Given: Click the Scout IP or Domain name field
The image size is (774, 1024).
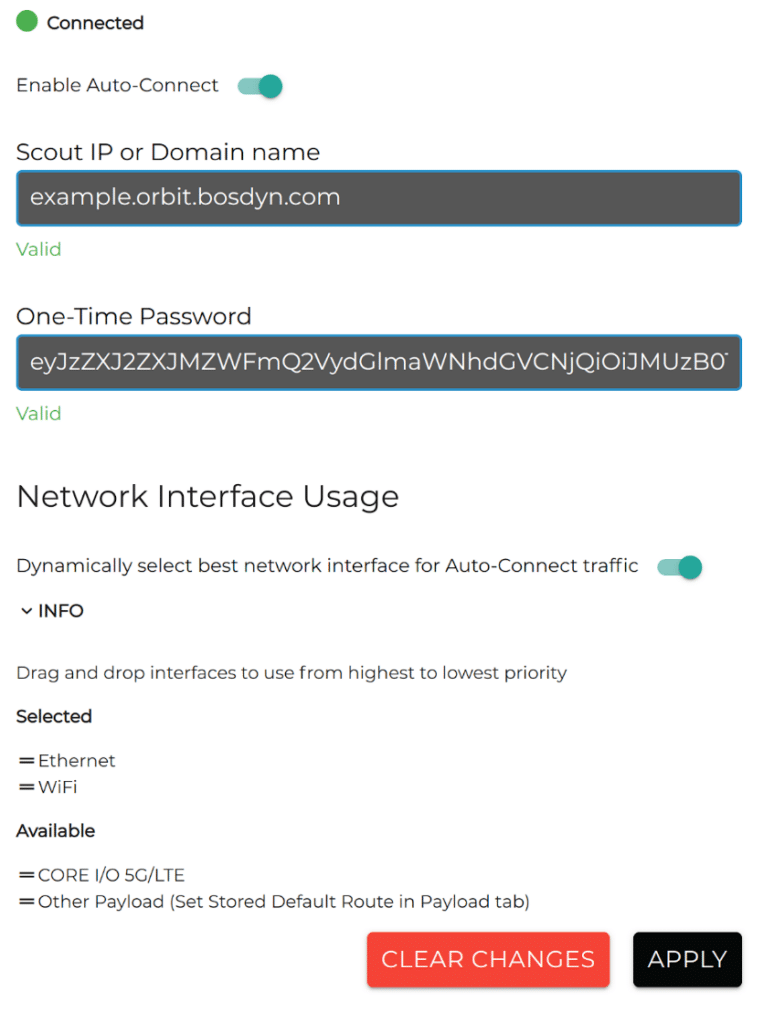Looking at the screenshot, I should click(378, 198).
